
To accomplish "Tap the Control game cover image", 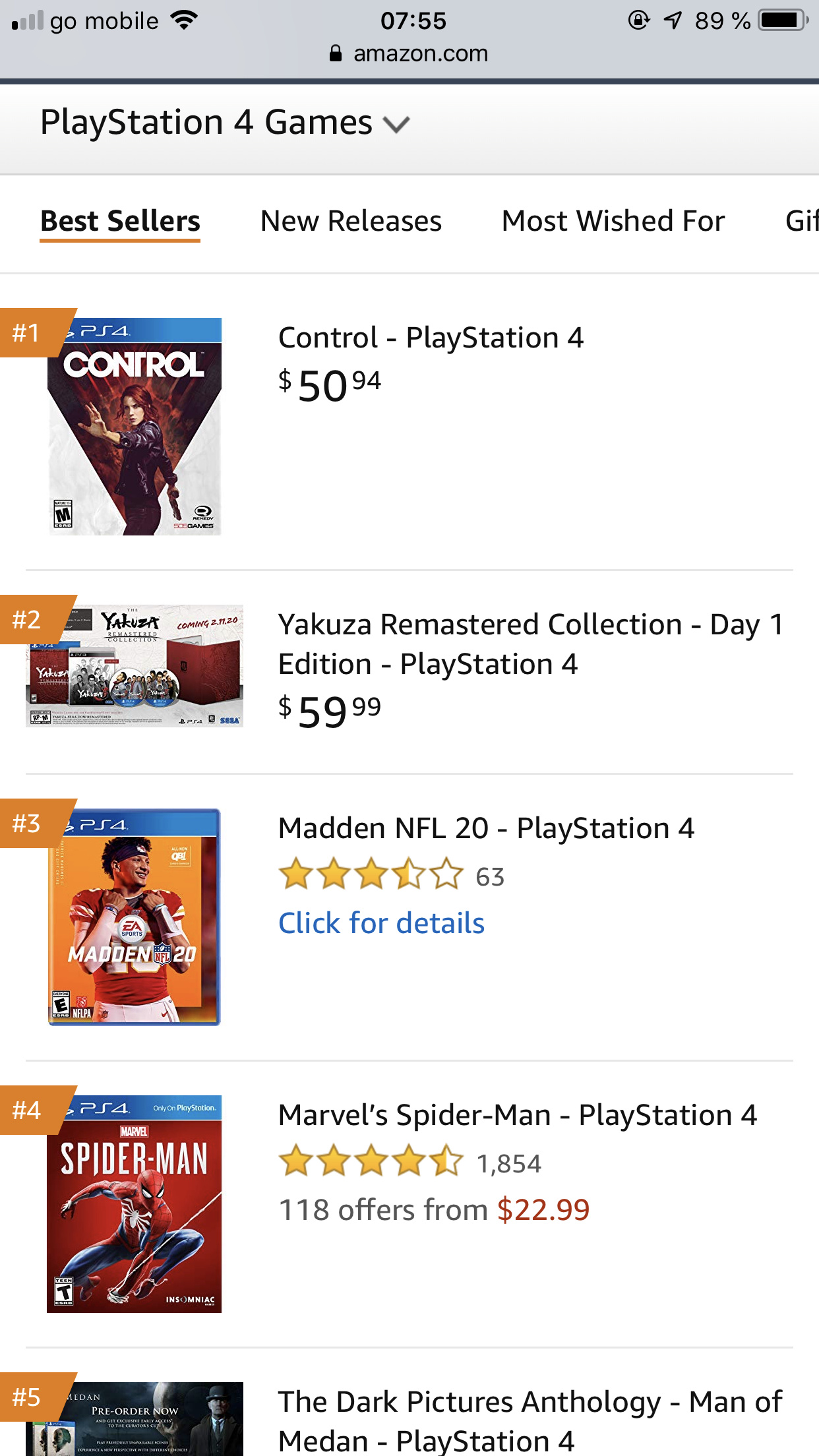I will pos(135,427).
